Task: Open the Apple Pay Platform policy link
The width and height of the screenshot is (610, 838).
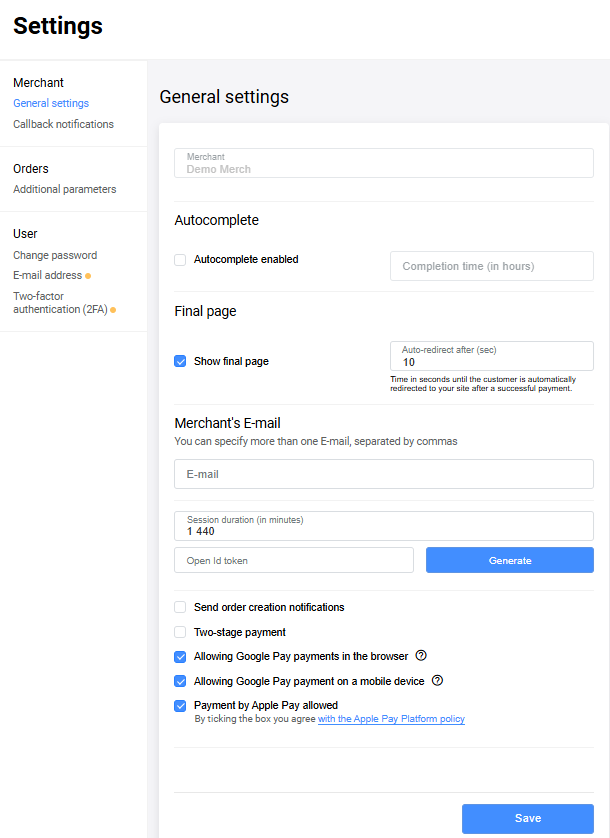Action: 391,719
